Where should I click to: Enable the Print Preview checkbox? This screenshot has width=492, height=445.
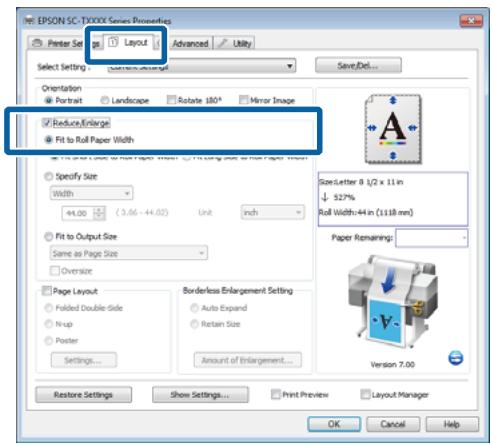(x=275, y=394)
